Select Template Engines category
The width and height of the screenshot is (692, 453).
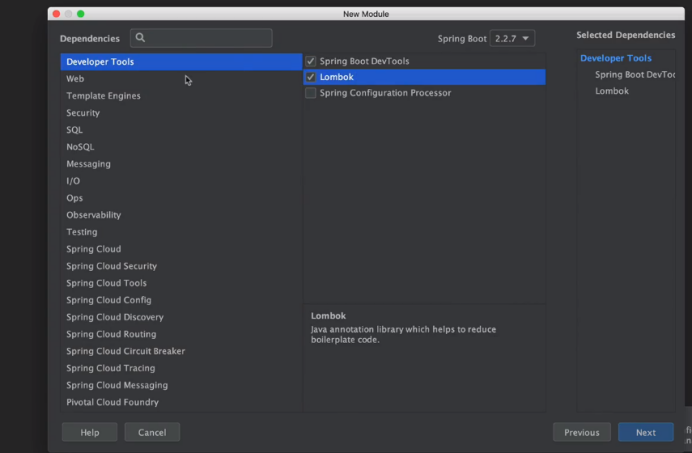(103, 96)
